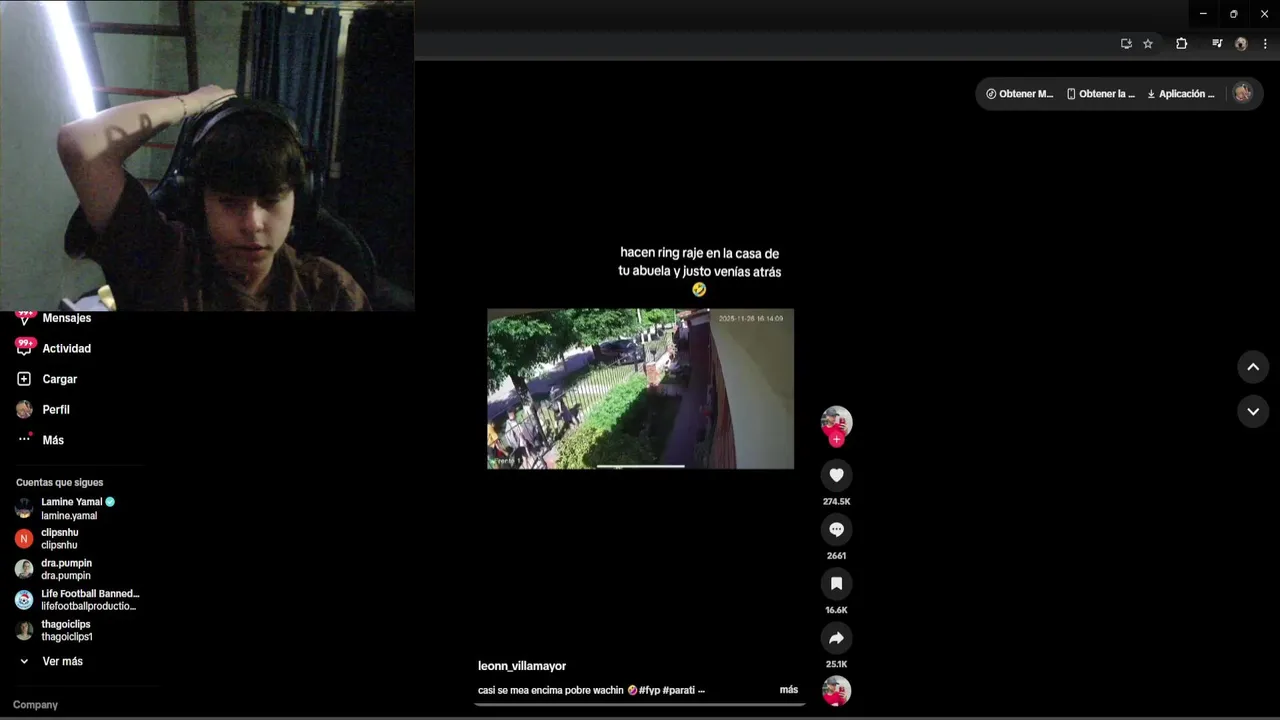
Task: Expand Company footer section
Action: [x=35, y=705]
